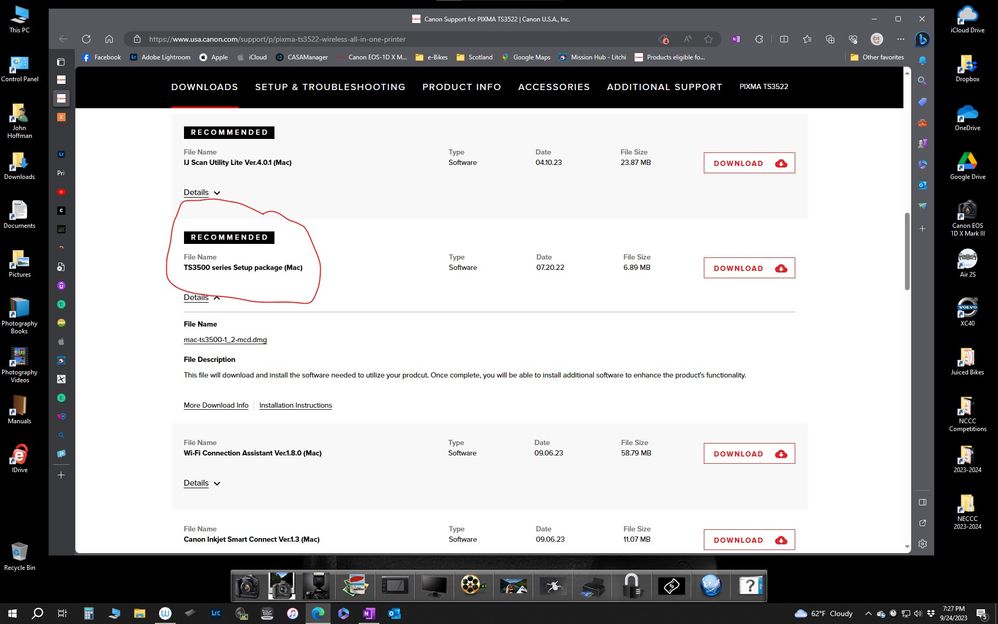Expand Details under Wi-Fi Connection Assistant
998x624 pixels.
[x=201, y=483]
